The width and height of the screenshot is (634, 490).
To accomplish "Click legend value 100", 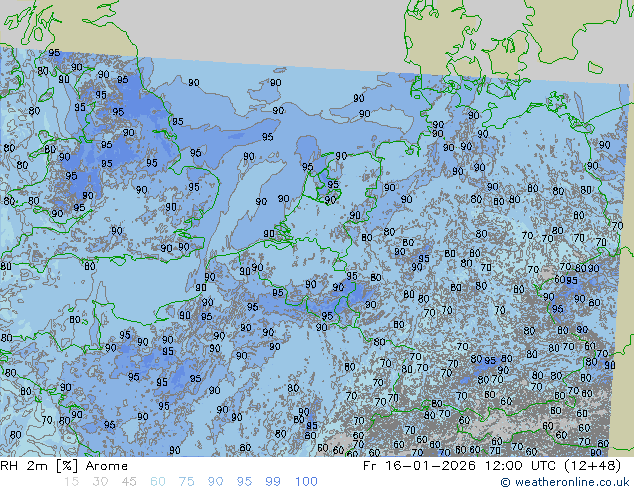I will coord(306,482).
